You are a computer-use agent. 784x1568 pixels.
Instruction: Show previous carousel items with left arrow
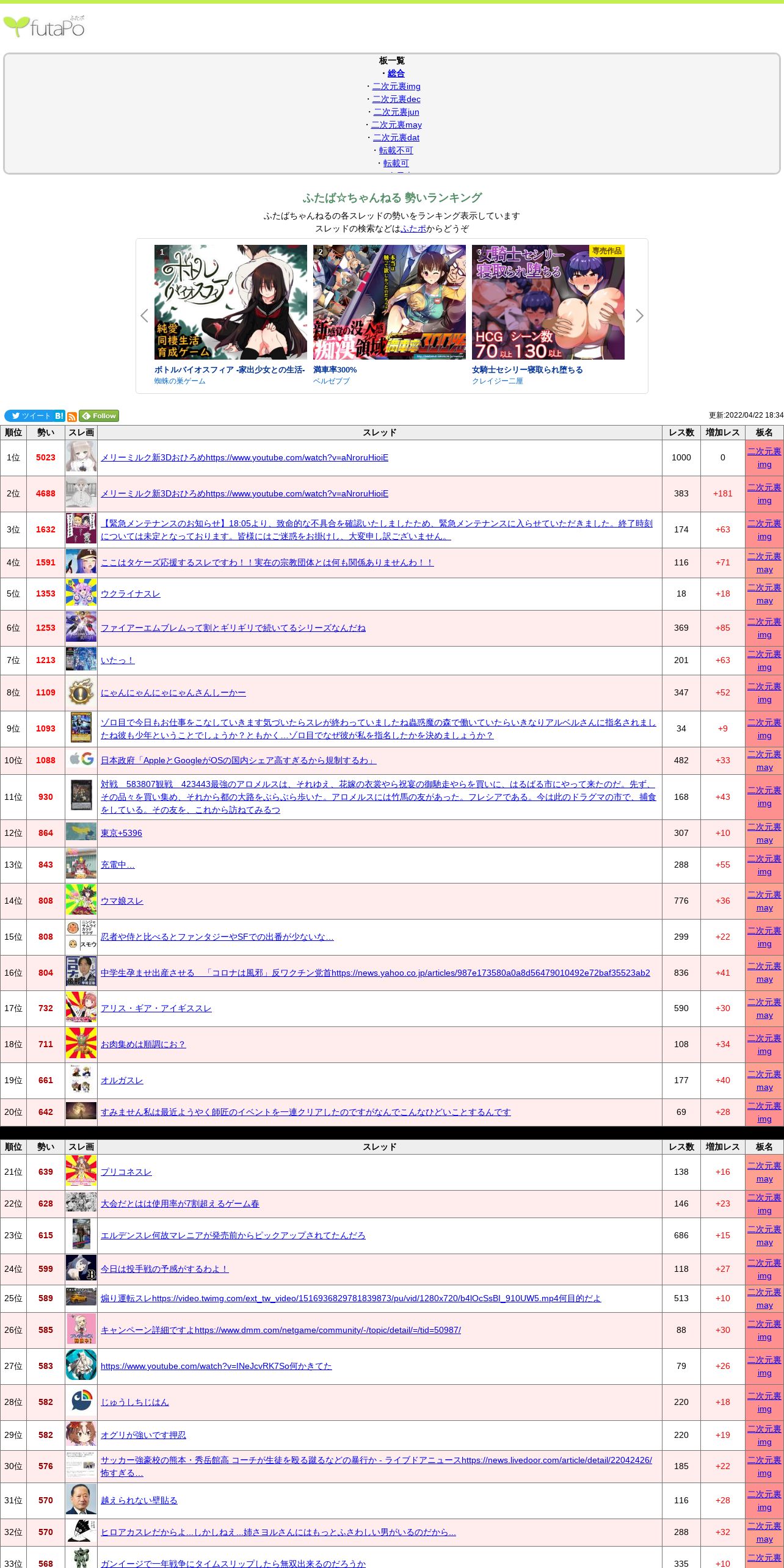click(144, 316)
